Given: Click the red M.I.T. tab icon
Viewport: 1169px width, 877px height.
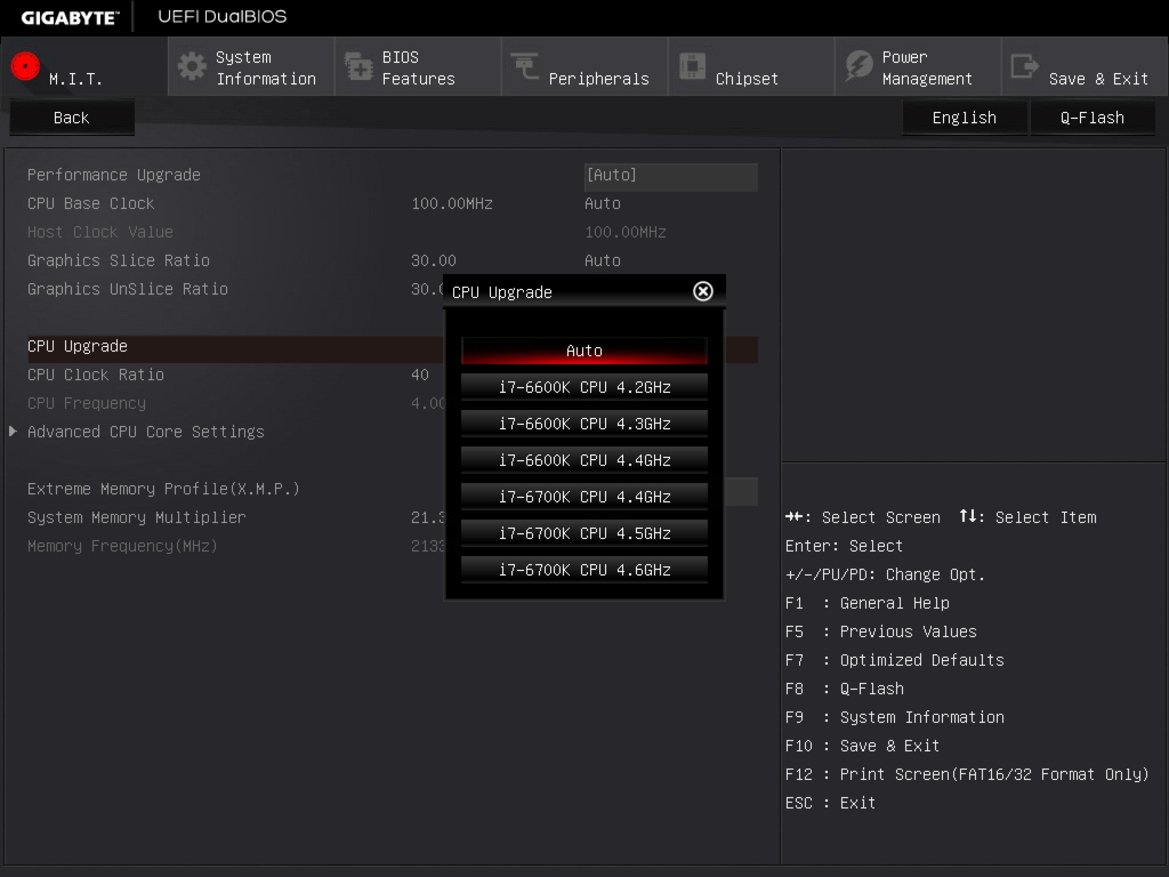Looking at the screenshot, I should [x=25, y=66].
